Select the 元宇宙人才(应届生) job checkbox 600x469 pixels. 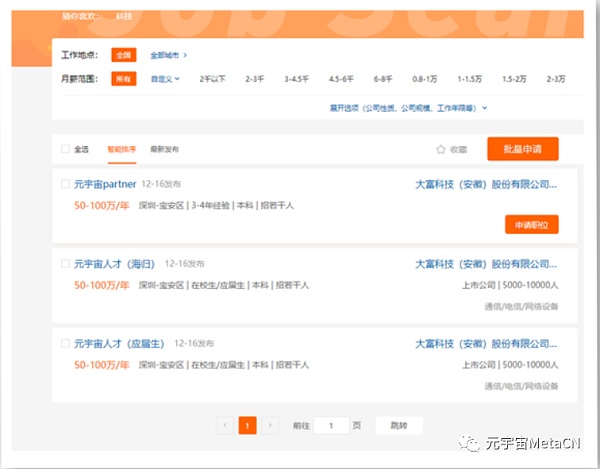tap(66, 345)
